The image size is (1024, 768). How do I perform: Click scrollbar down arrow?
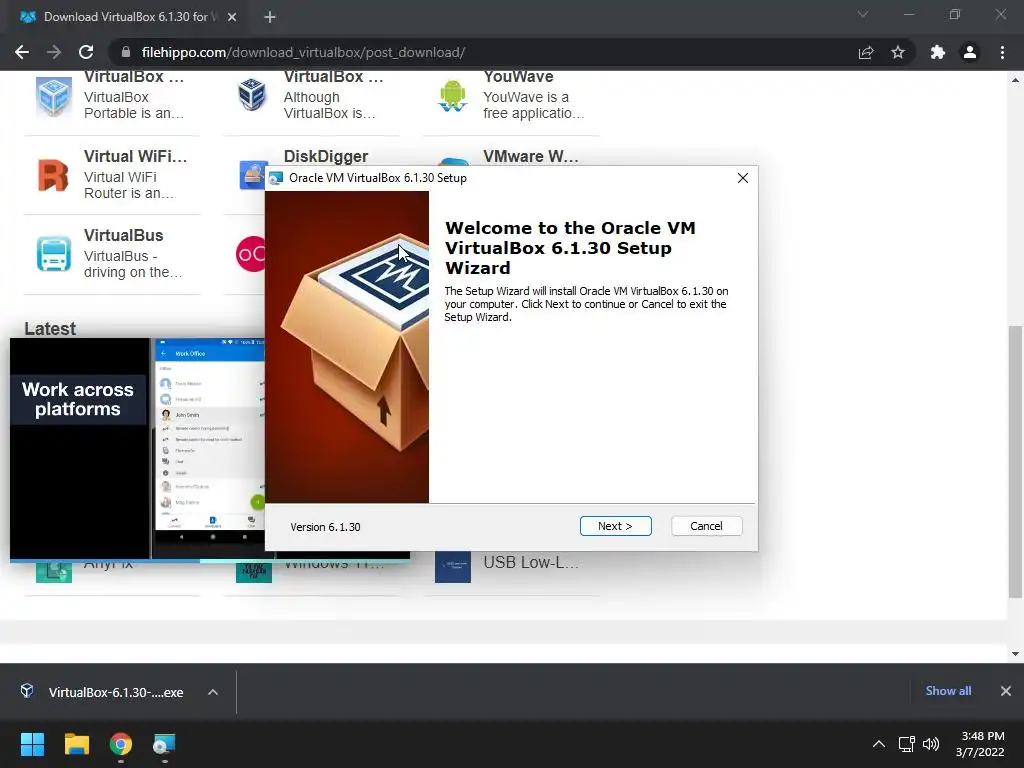tap(1015, 654)
